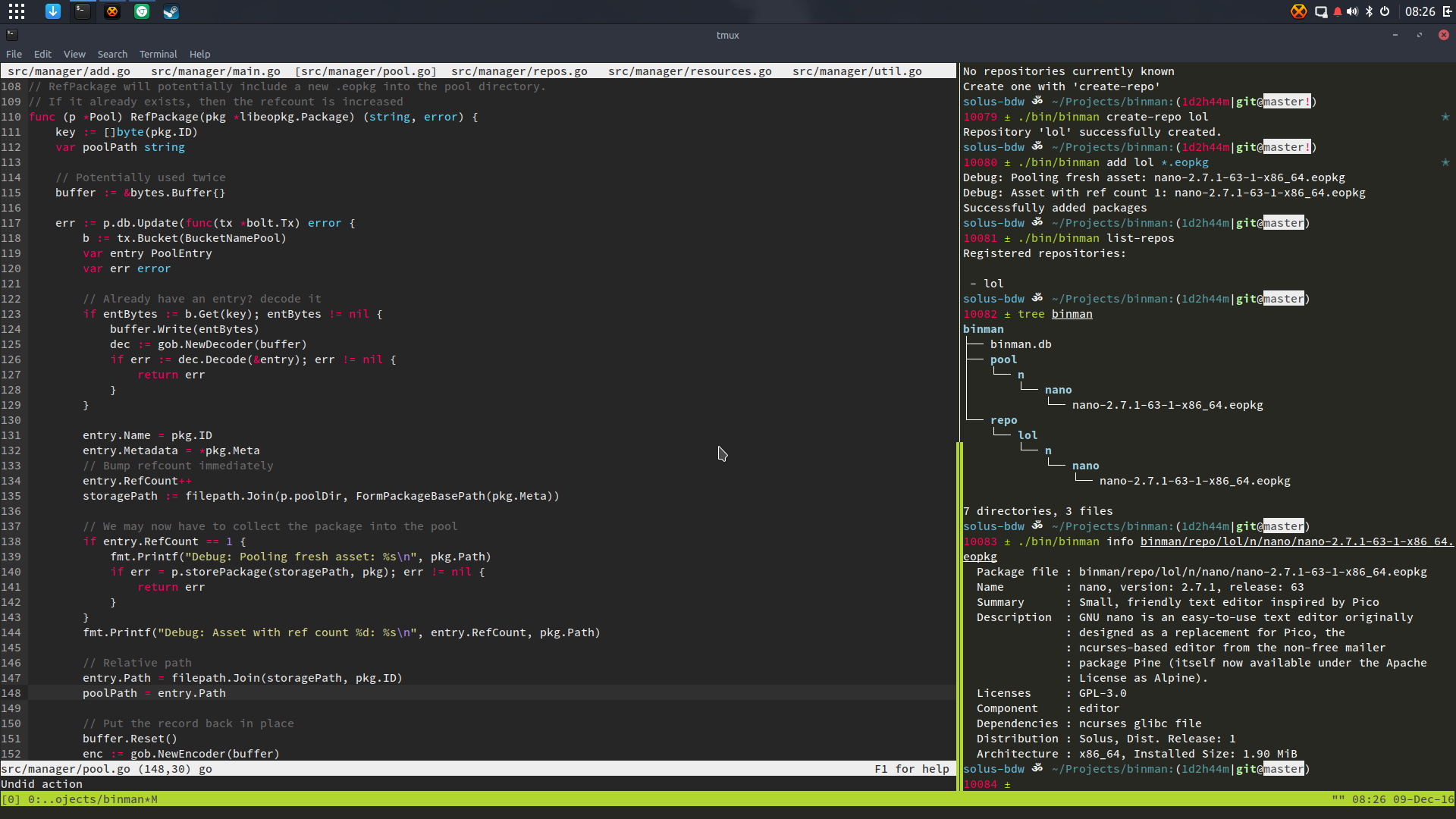Image resolution: width=1456 pixels, height=819 pixels.
Task: Click 'nano' directory under pool/n
Action: point(1058,390)
